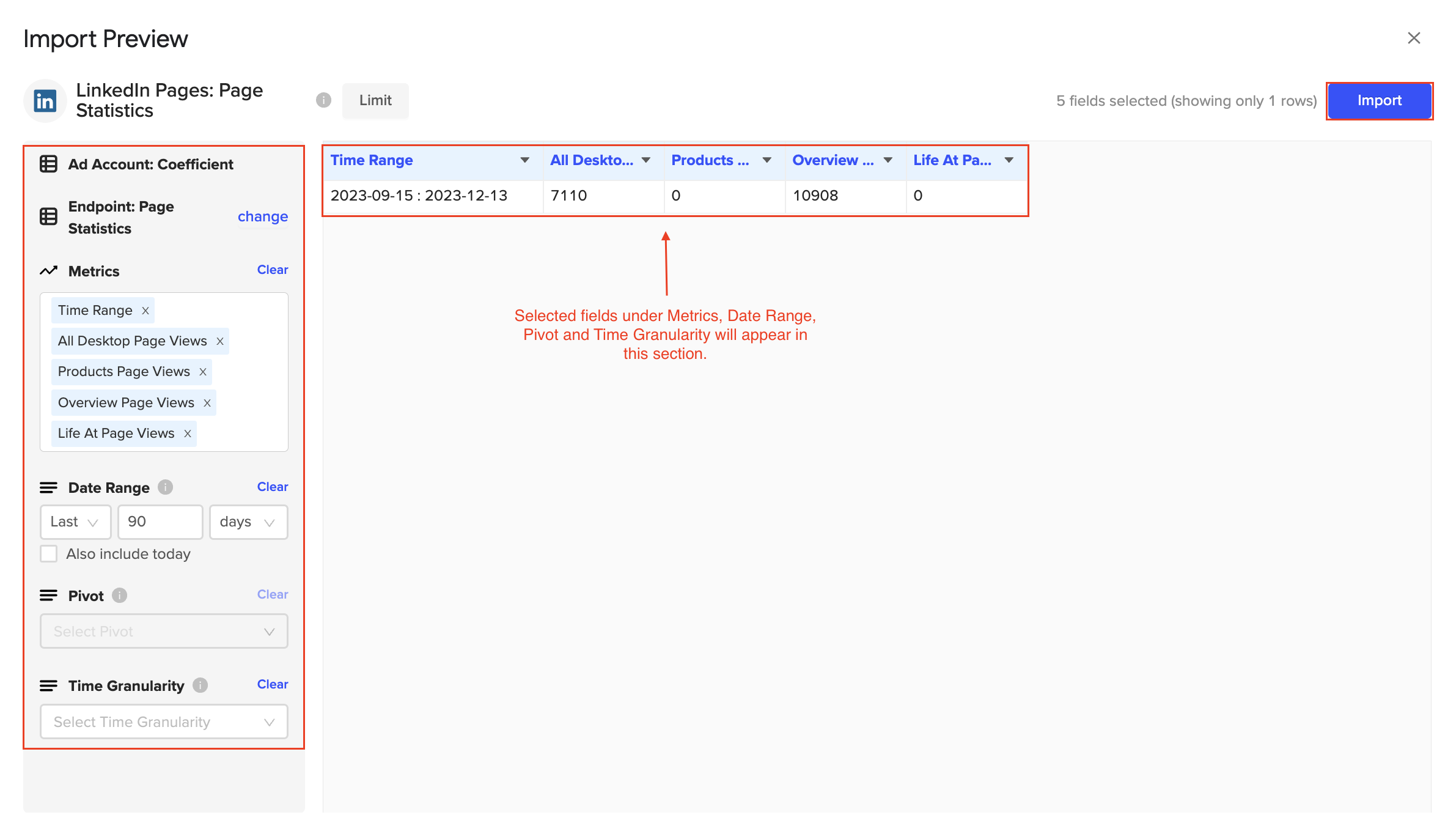Click info icon next to Limit button
This screenshot has width=1456, height=834.
(x=323, y=100)
